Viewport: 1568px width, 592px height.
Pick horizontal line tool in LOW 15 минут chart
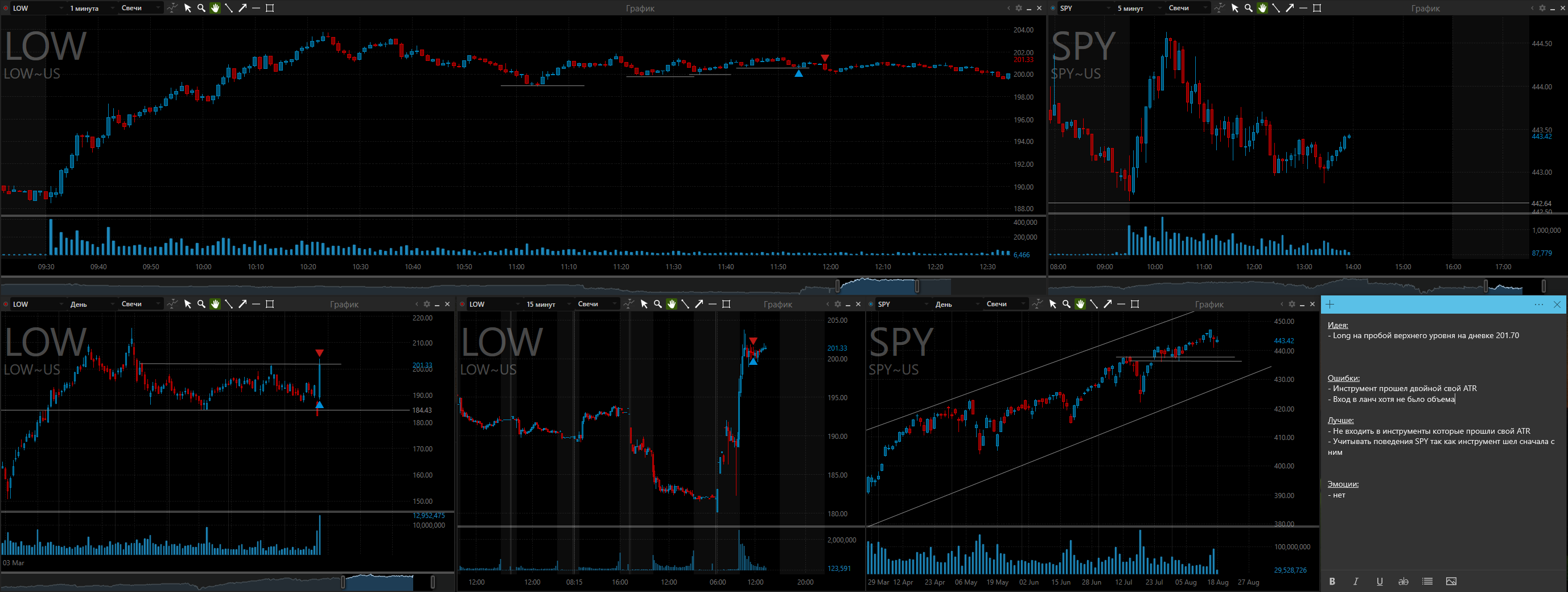pyautogui.click(x=713, y=304)
